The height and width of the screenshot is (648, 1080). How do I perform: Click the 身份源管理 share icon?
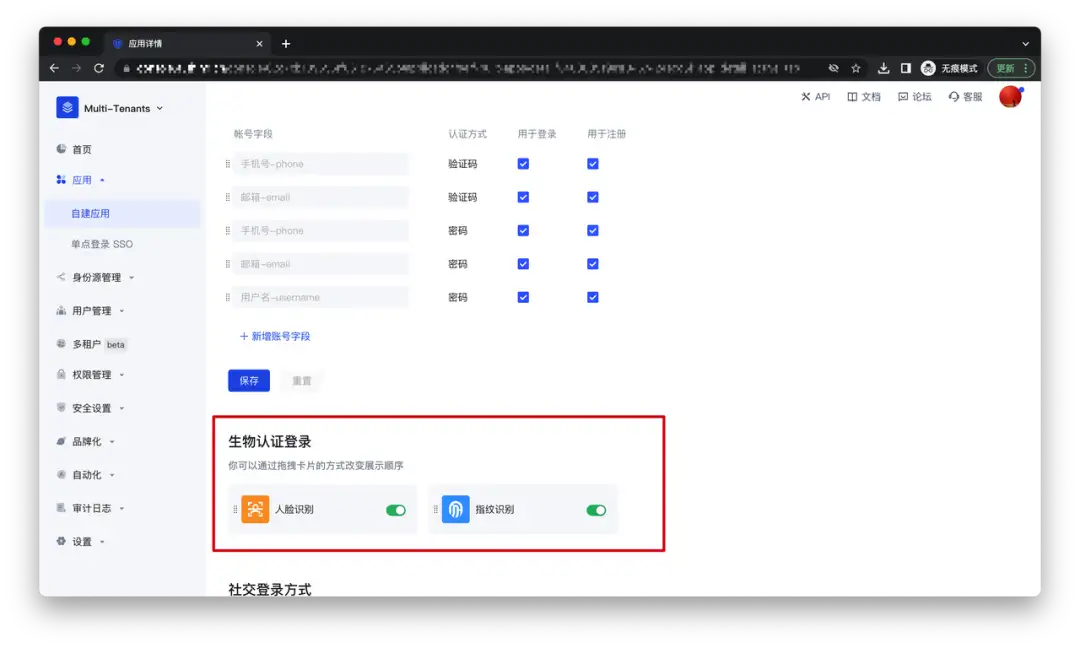[x=61, y=277]
